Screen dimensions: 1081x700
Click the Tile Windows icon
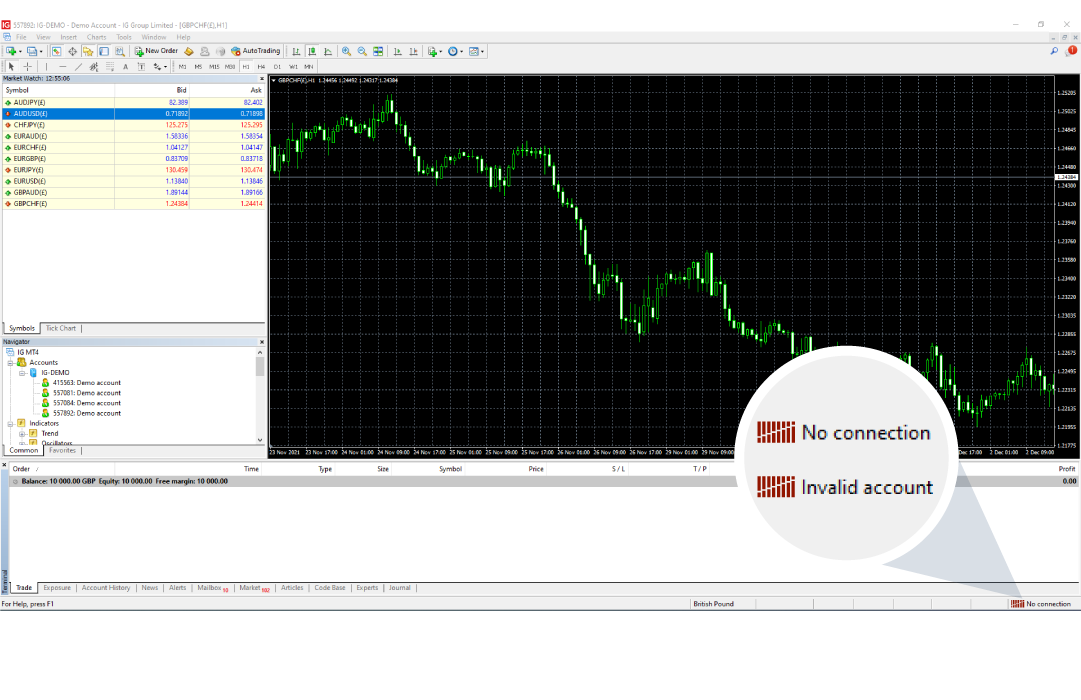coord(378,51)
